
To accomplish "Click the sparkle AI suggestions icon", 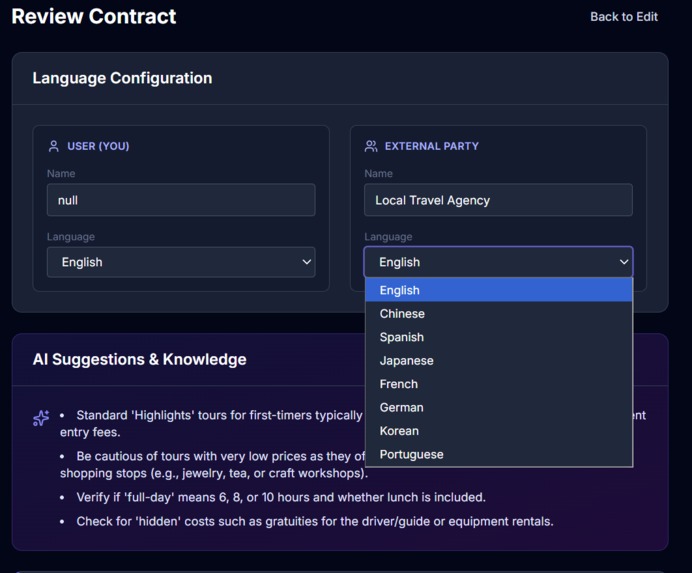I will tap(41, 418).
